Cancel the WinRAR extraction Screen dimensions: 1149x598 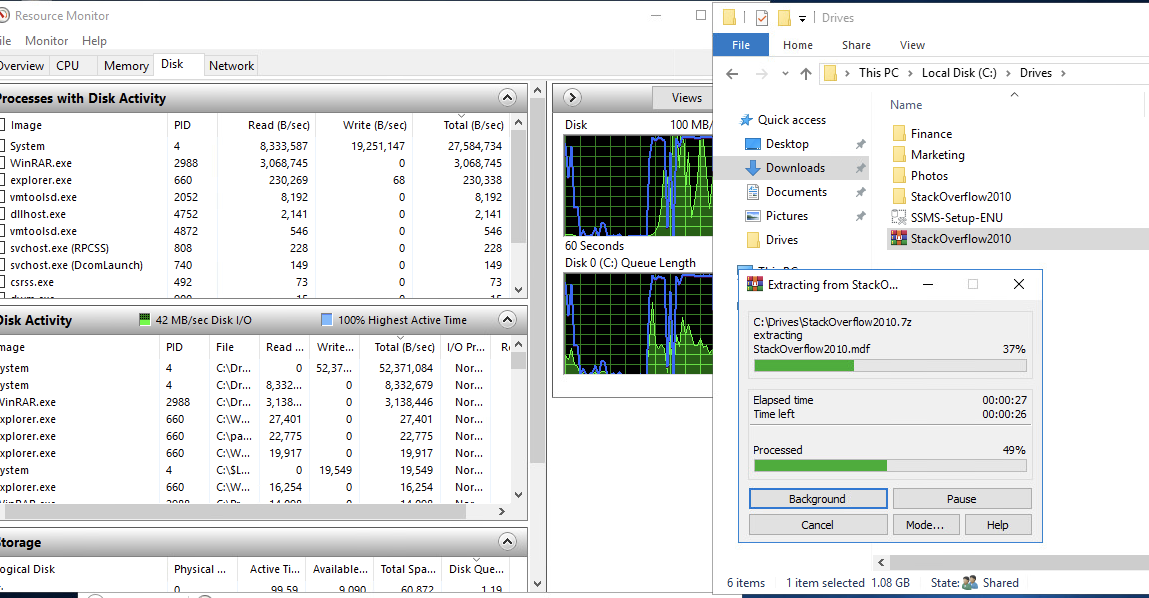pyautogui.click(x=818, y=525)
